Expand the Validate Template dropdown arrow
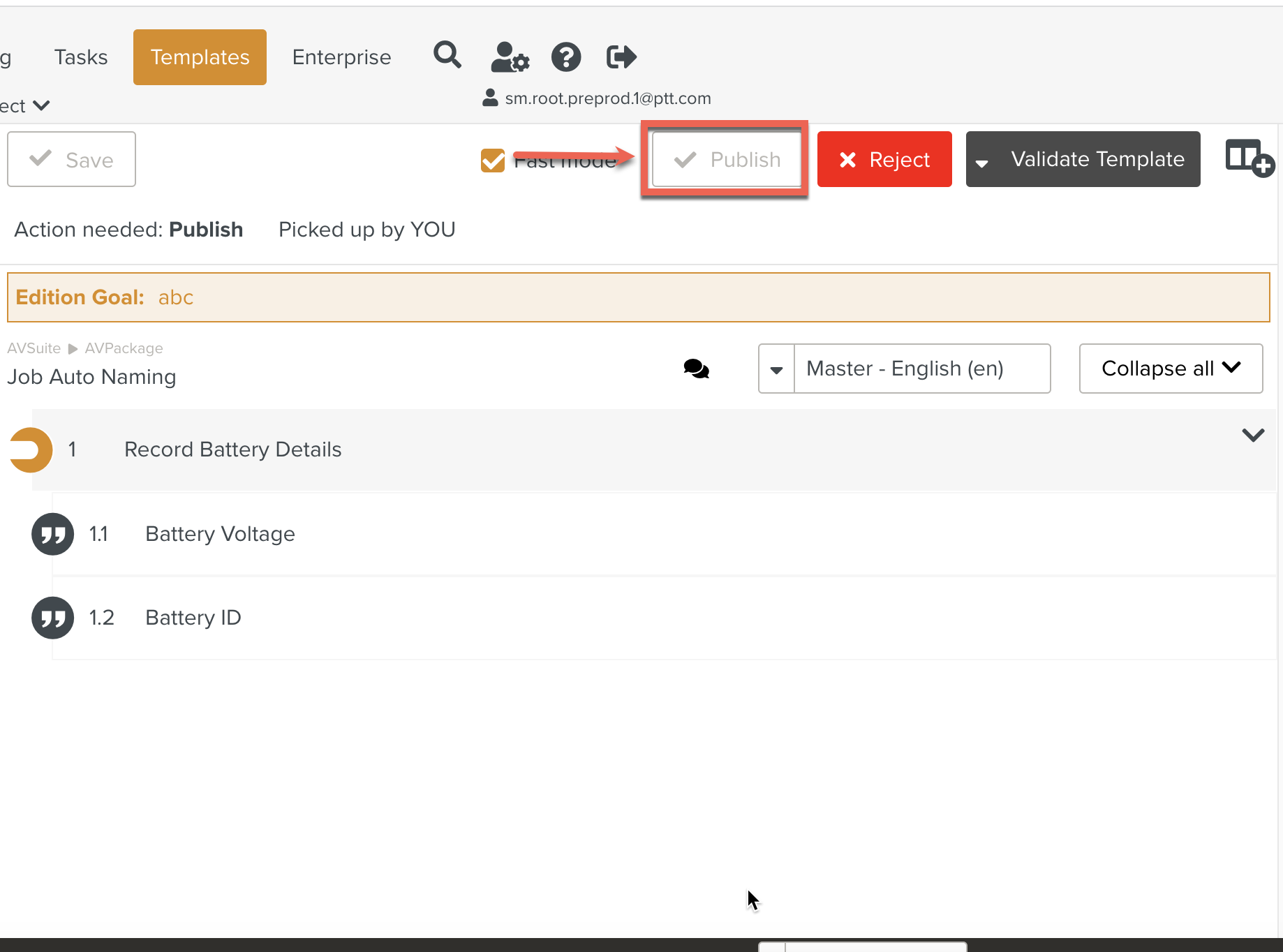 tap(982, 161)
